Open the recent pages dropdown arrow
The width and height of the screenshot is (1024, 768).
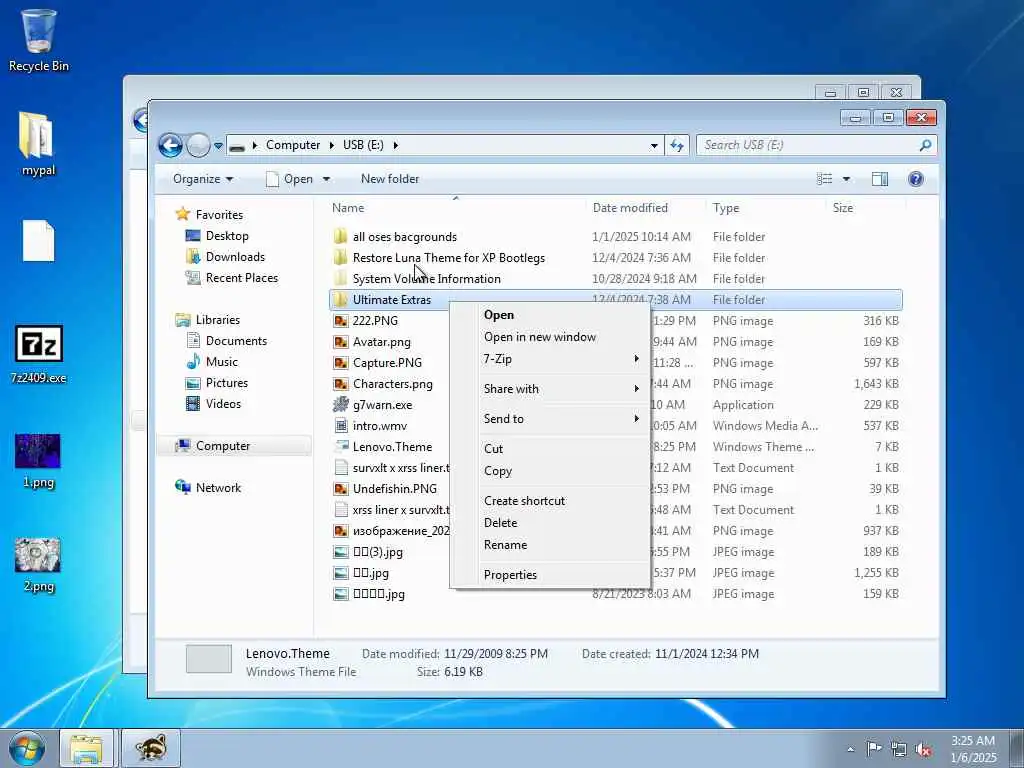218,146
